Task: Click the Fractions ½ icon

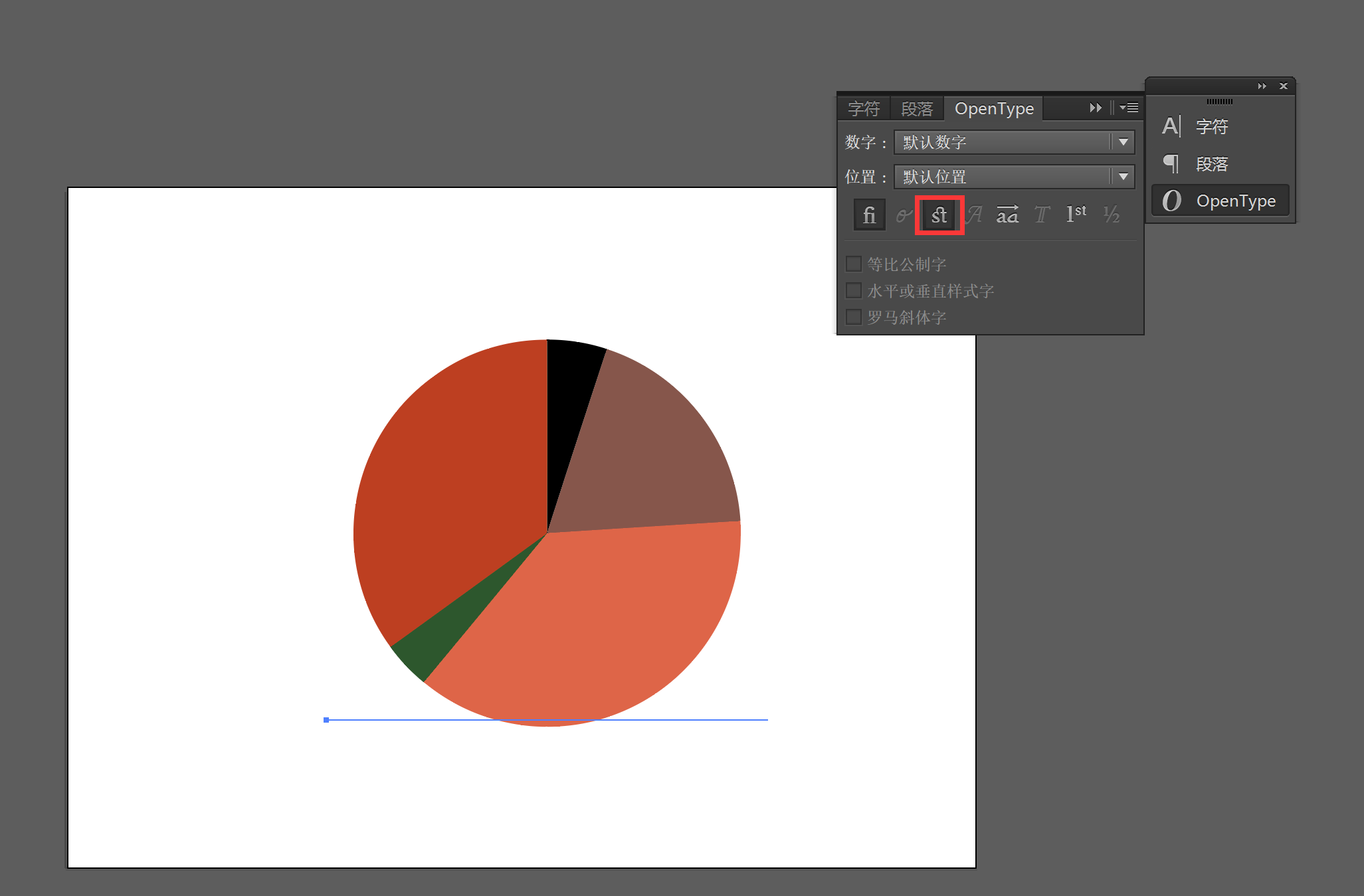Action: coord(1111,215)
